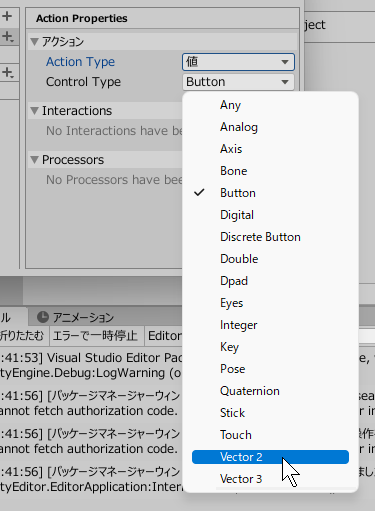
Task: Open the Action Type dropdown
Action: 238,62
